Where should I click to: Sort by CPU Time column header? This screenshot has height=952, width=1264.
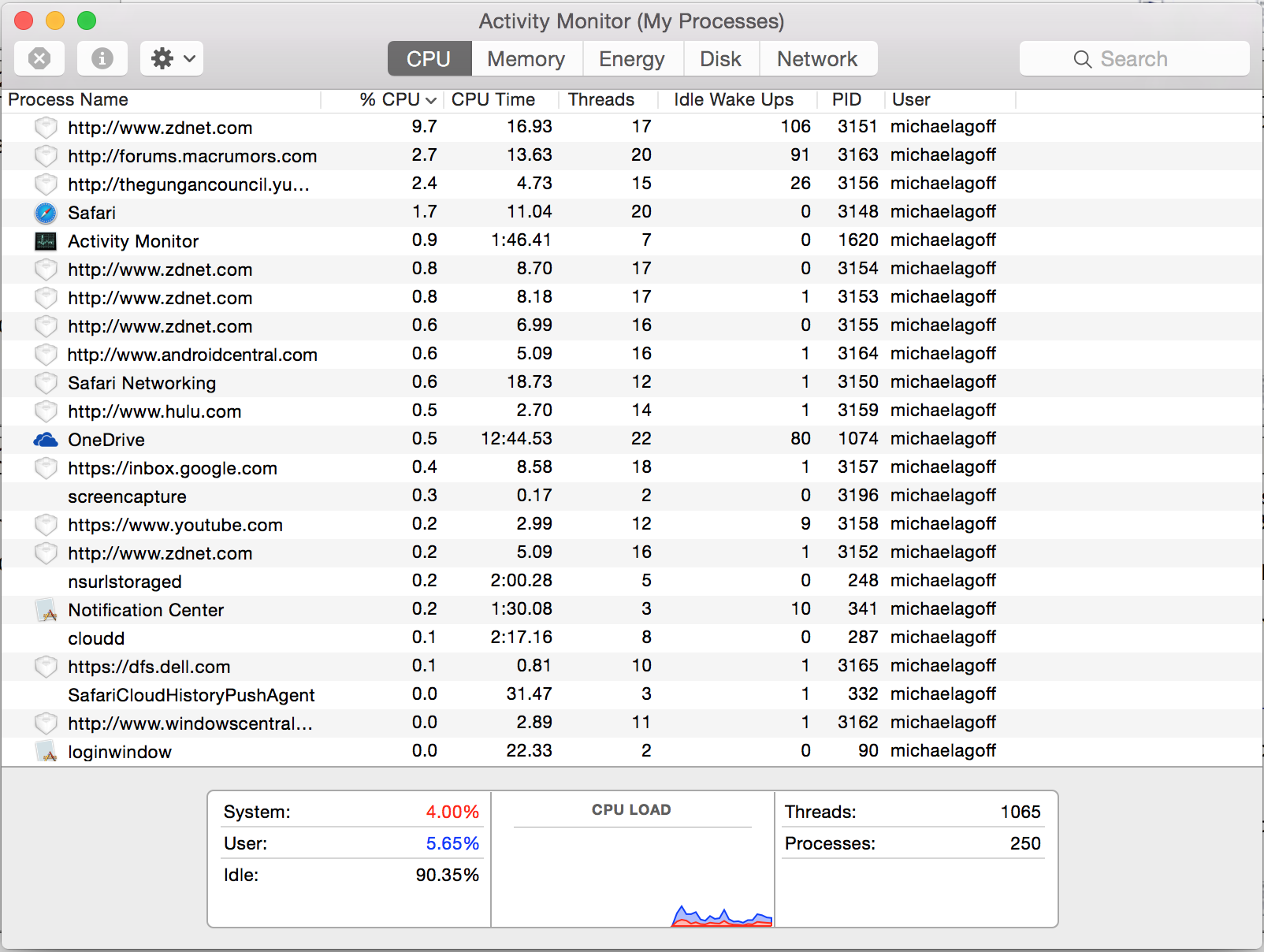pos(501,100)
